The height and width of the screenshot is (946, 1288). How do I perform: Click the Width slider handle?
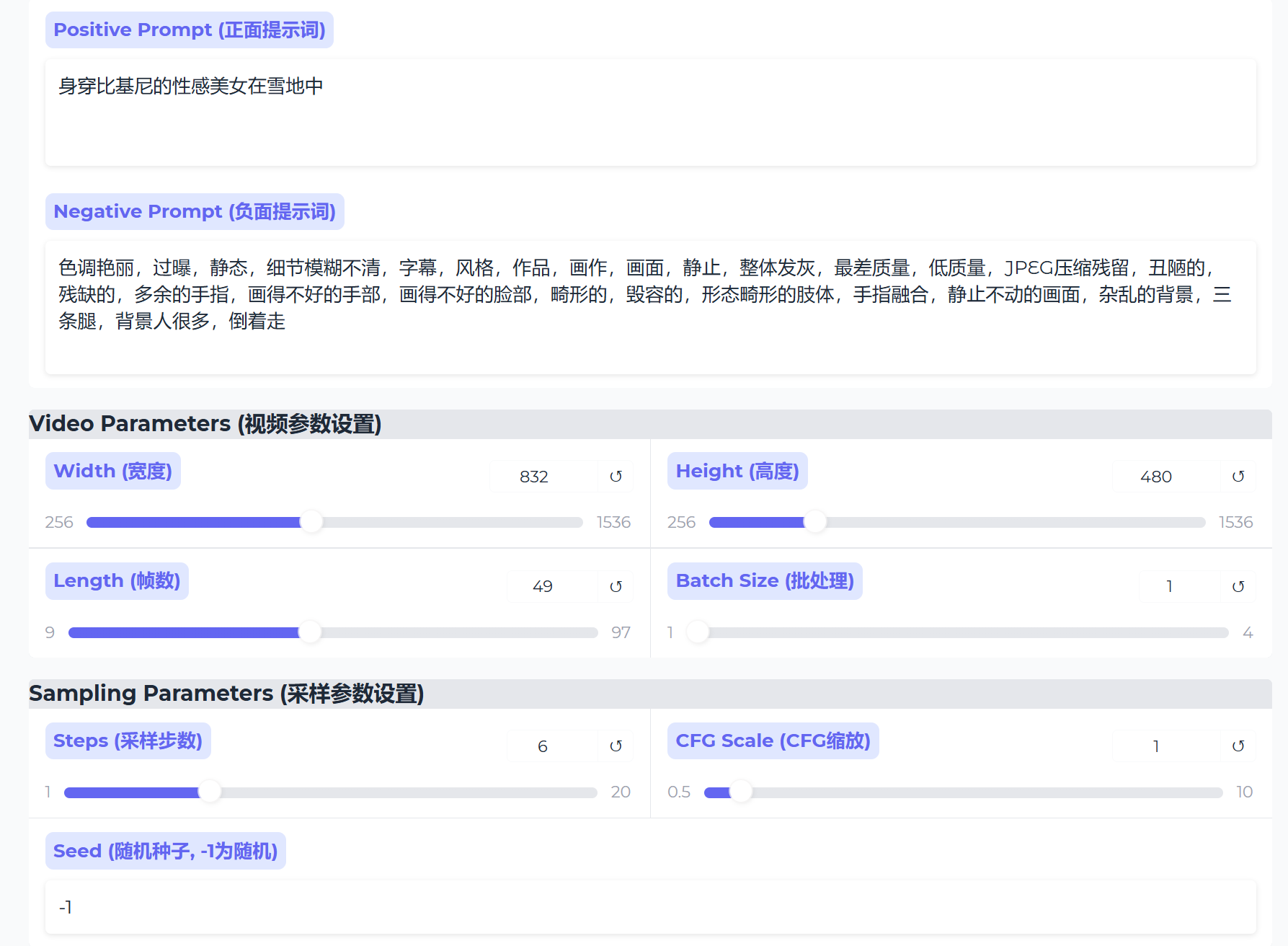click(x=311, y=521)
